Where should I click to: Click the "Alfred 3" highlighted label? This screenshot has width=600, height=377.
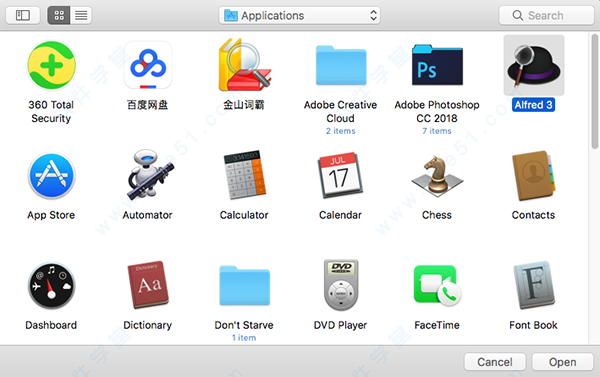pos(533,105)
